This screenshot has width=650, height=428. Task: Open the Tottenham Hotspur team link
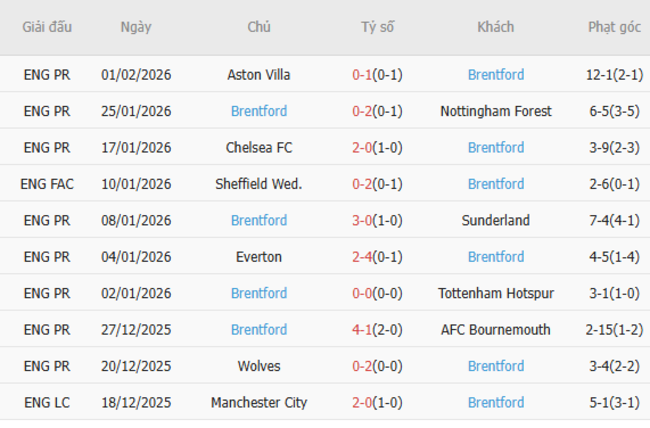[495, 293]
